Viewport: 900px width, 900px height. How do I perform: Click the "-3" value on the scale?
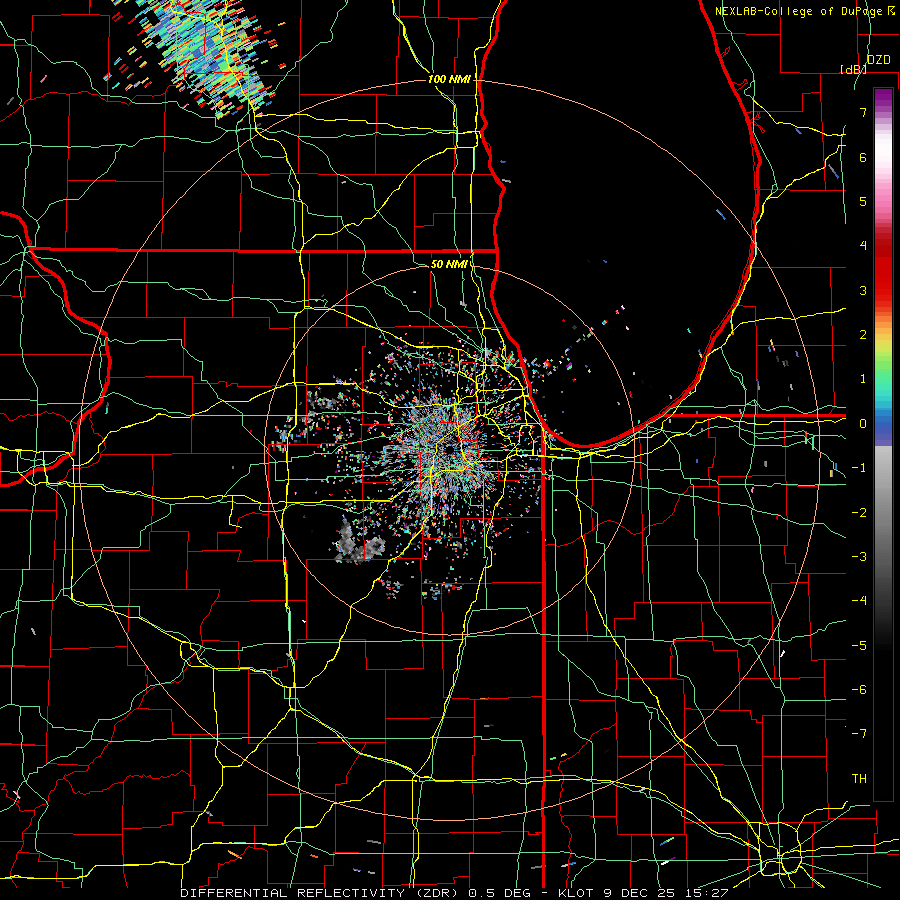point(859,557)
